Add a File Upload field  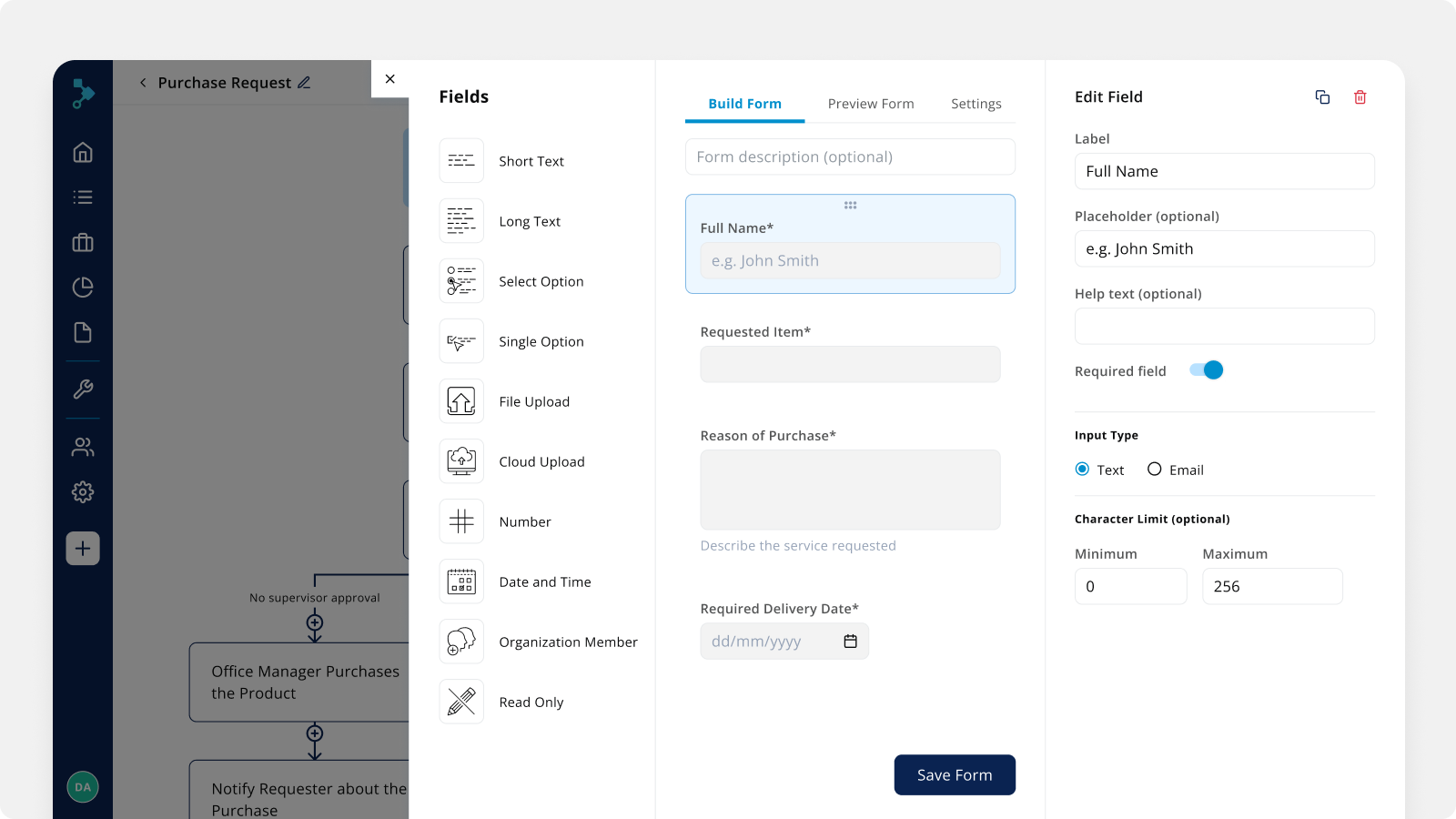[461, 401]
